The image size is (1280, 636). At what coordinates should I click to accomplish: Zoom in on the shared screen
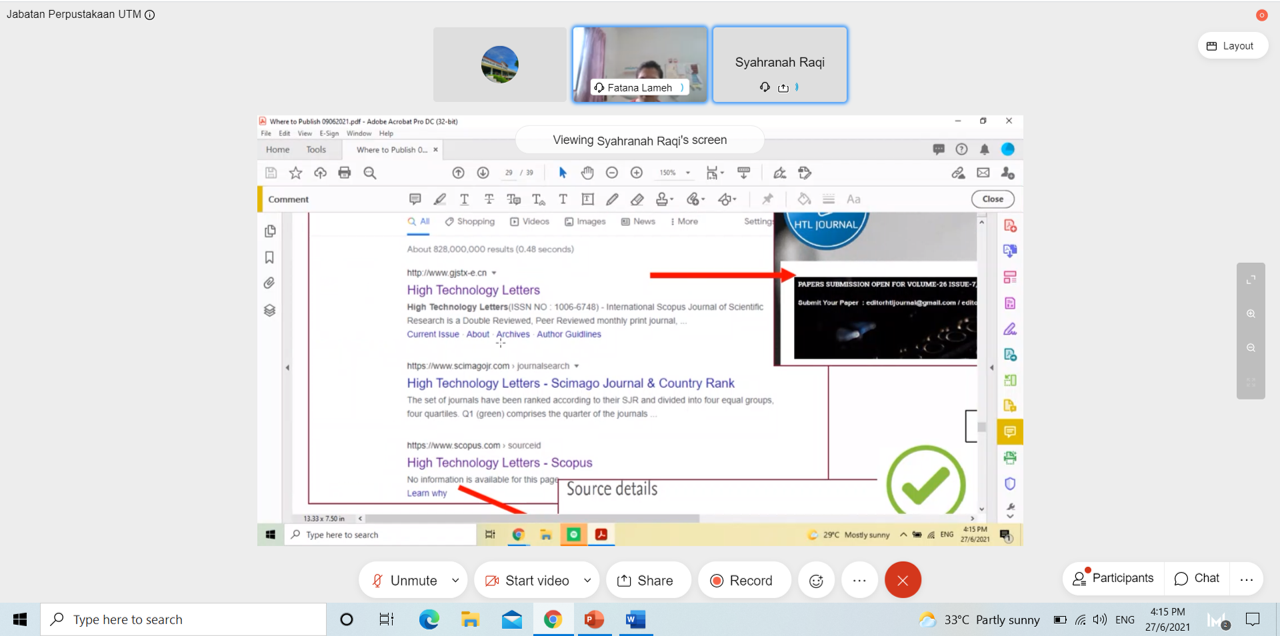[1251, 314]
